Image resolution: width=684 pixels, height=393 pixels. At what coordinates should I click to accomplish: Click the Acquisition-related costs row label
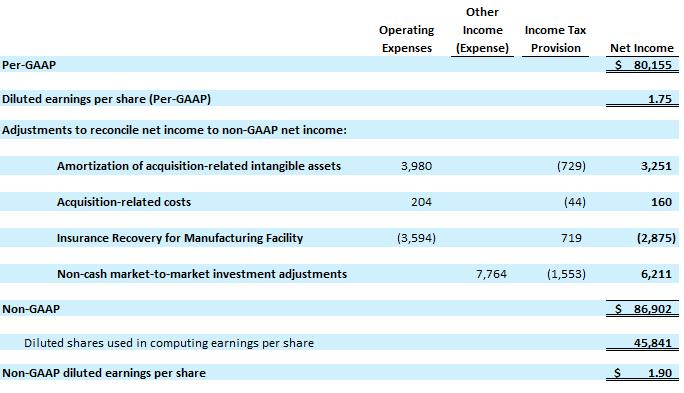coord(124,202)
